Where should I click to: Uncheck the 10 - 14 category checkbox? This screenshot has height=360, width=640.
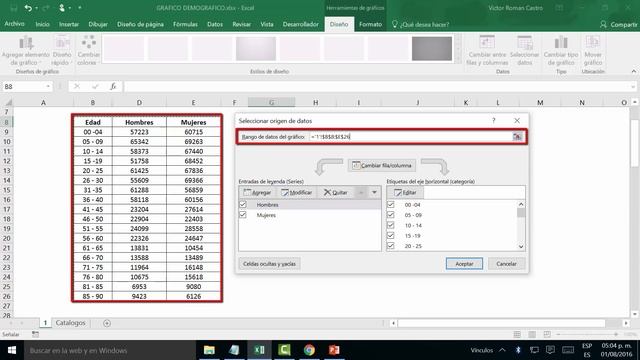click(x=391, y=225)
